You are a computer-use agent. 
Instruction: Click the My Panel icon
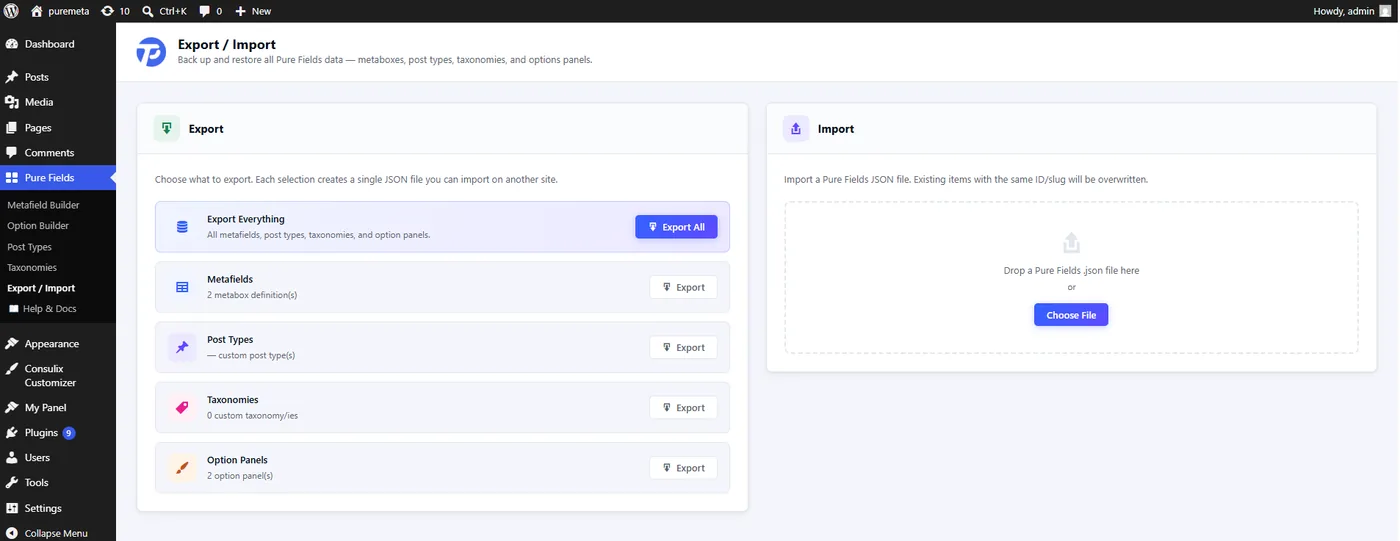pyautogui.click(x=12, y=408)
